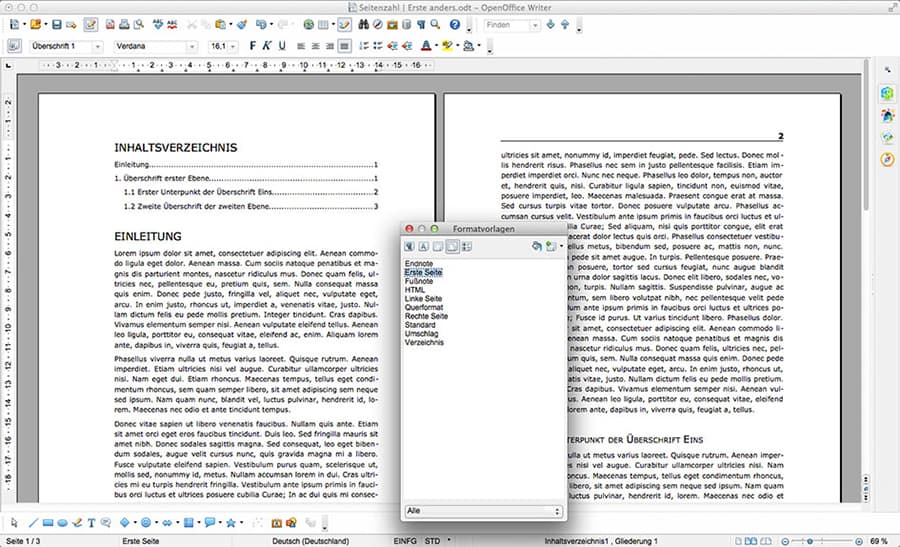This screenshot has height=547, width=900.
Task: Toggle edit document mode icon
Action: pyautogui.click(x=90, y=25)
